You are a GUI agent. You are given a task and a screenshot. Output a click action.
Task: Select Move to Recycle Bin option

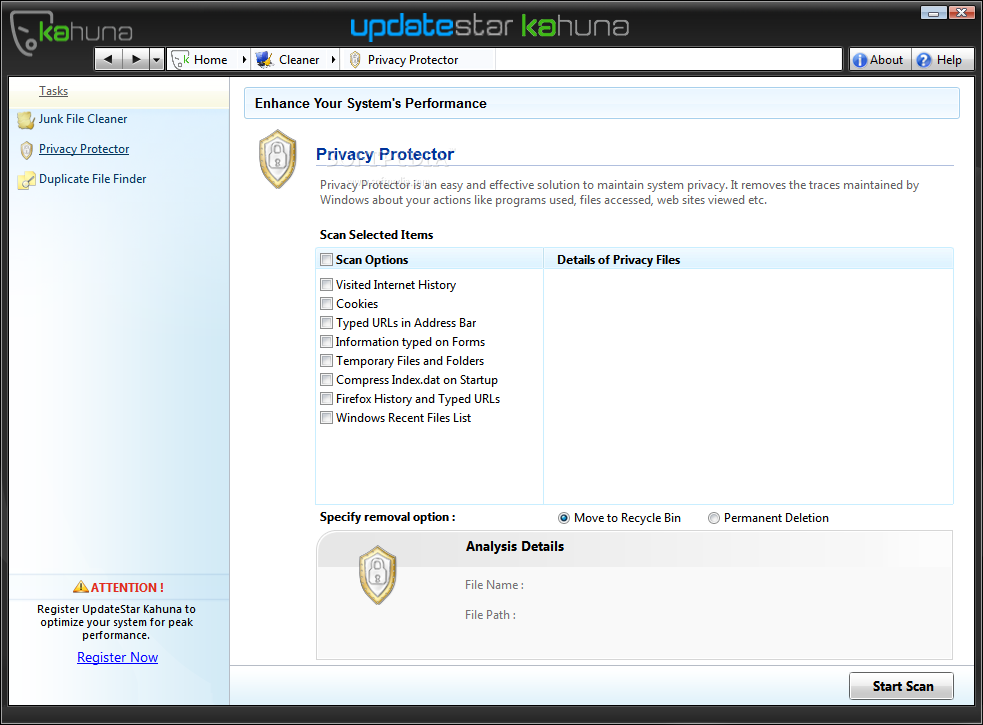(x=564, y=518)
